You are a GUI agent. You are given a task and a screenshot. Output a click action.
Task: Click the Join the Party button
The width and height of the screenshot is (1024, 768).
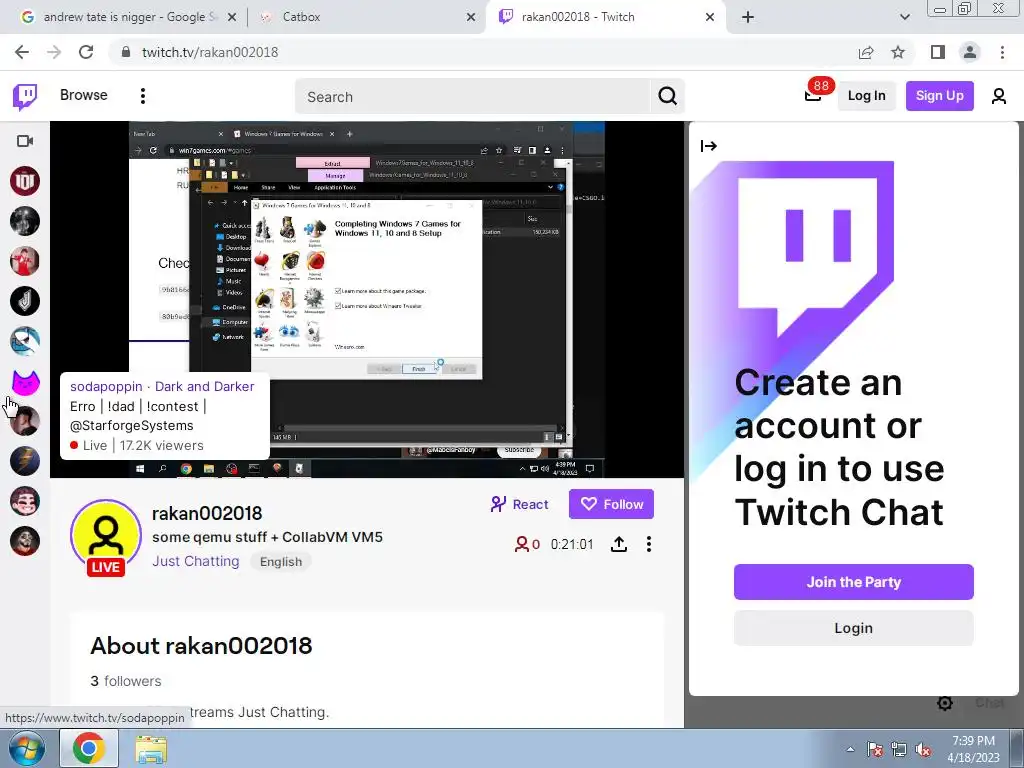pyautogui.click(x=854, y=582)
